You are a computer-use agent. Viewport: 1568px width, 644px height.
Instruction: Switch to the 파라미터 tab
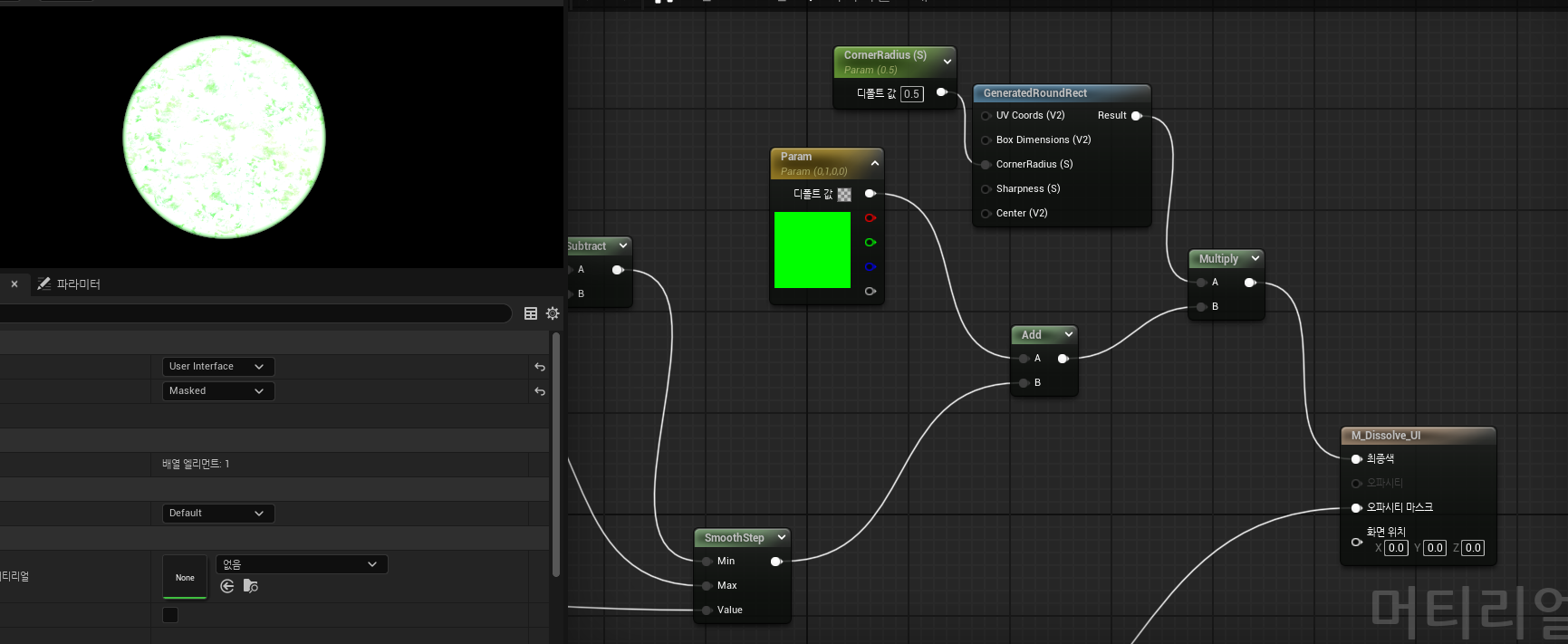click(69, 284)
